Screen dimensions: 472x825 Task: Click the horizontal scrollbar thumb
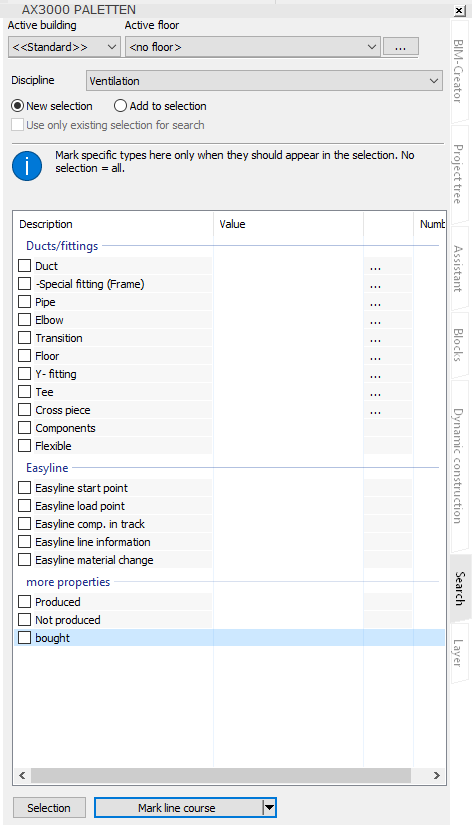click(x=221, y=775)
